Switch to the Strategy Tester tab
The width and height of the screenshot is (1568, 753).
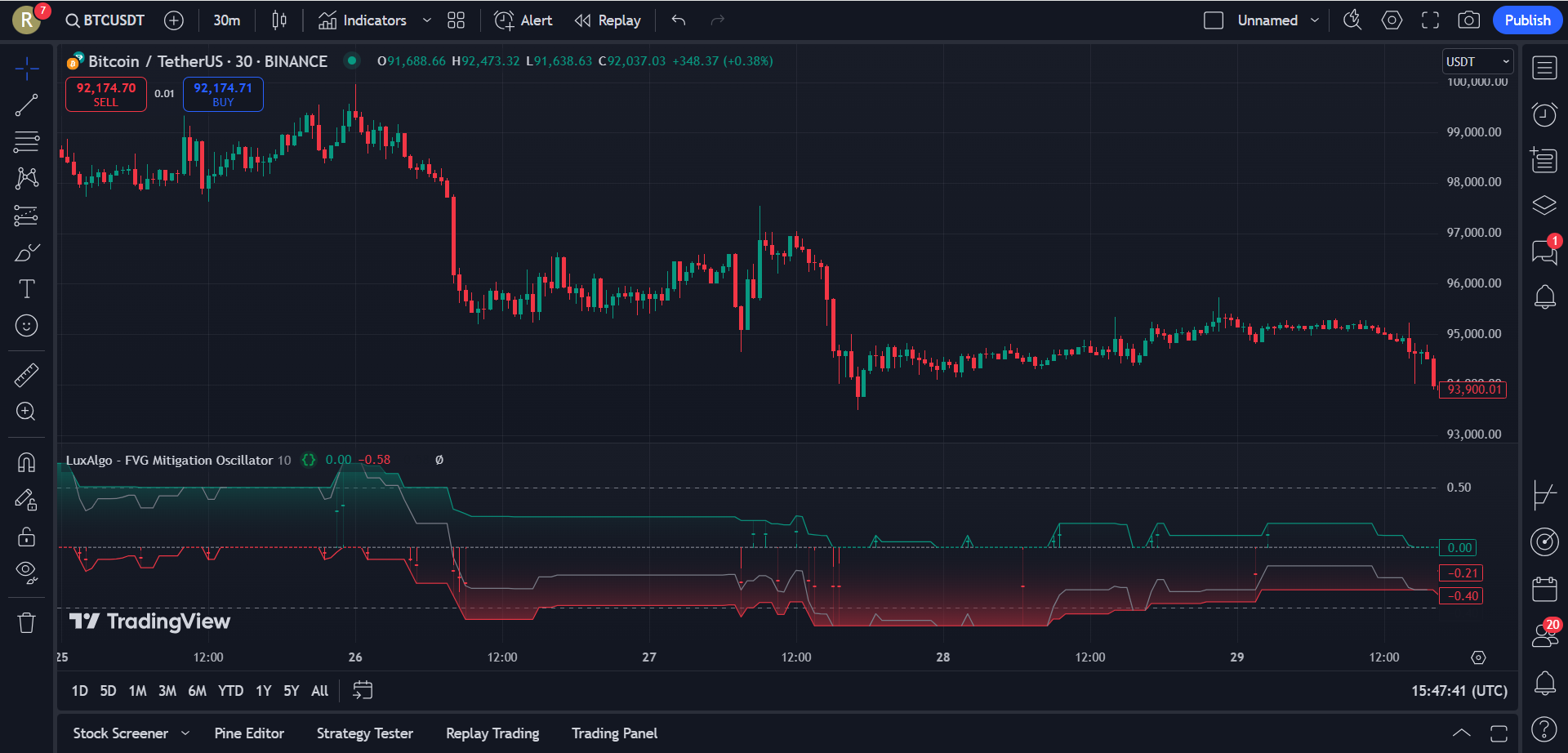click(364, 733)
